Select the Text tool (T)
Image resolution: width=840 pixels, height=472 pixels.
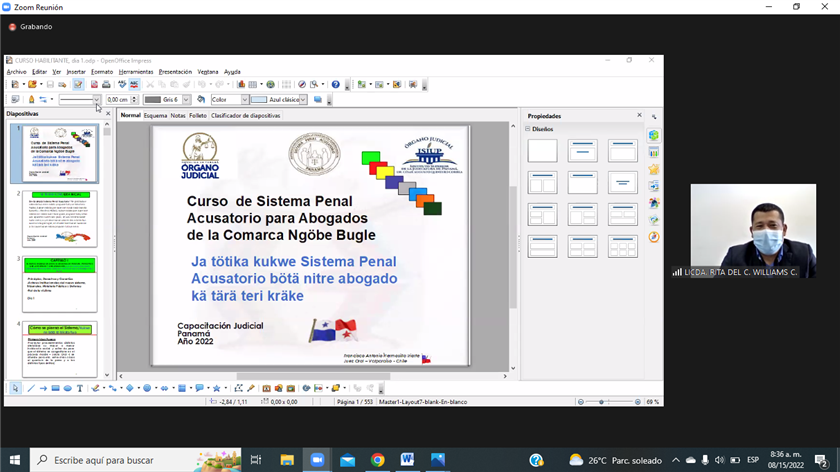click(x=80, y=388)
